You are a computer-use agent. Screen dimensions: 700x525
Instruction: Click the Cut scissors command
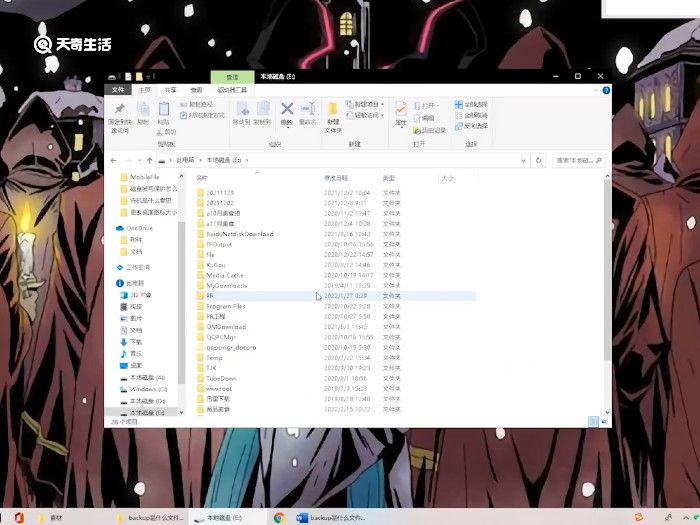167,132
